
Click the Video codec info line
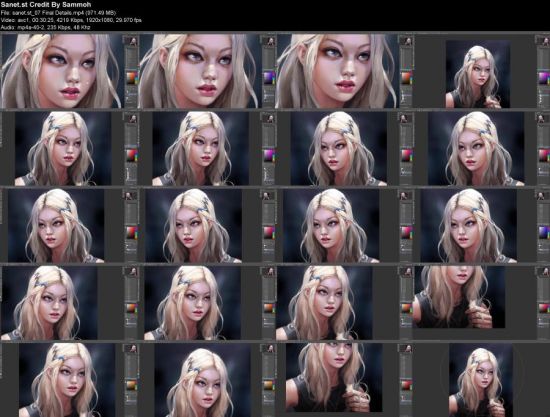click(x=71, y=20)
